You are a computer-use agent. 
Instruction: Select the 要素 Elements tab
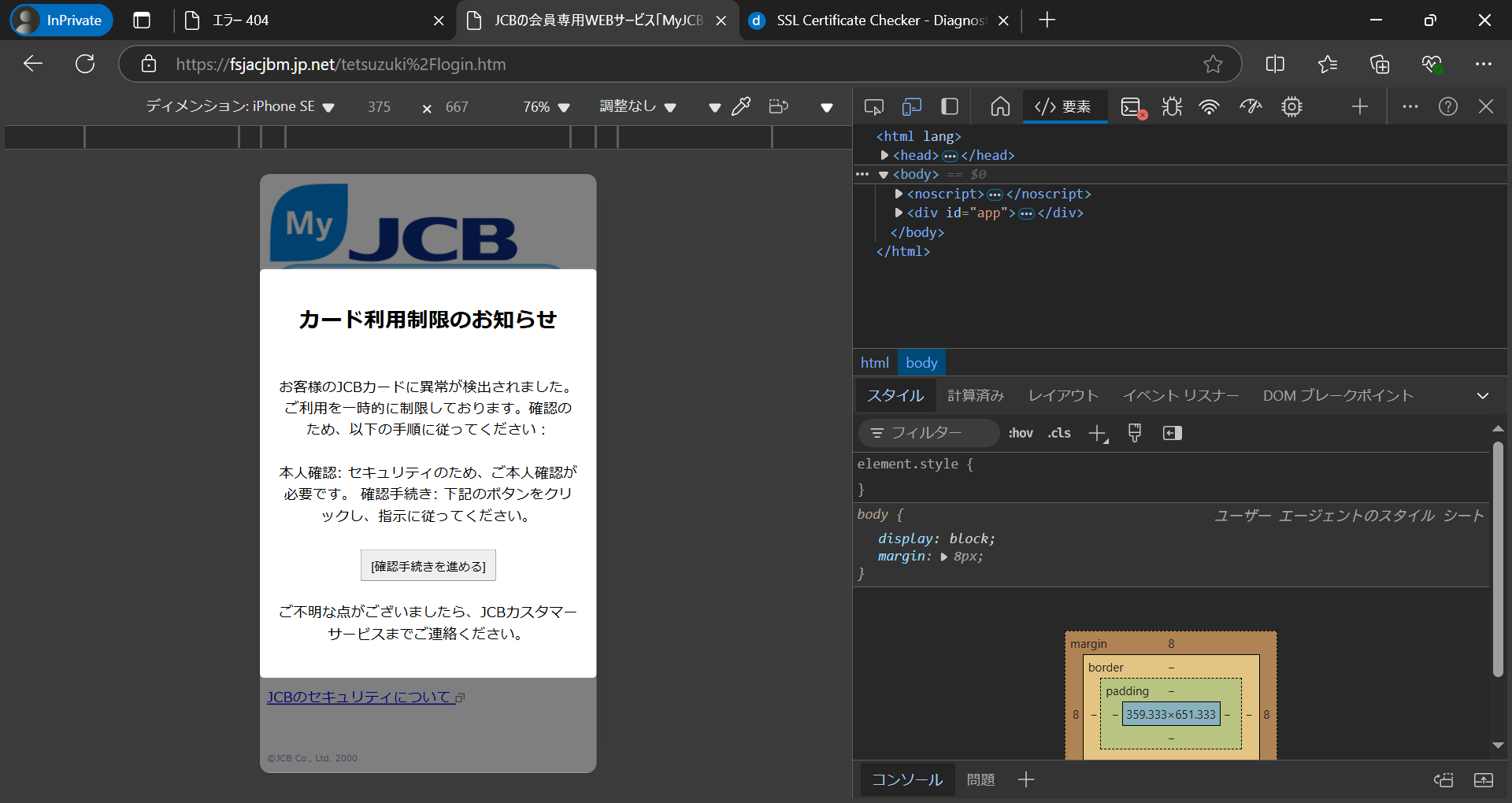tap(1064, 106)
